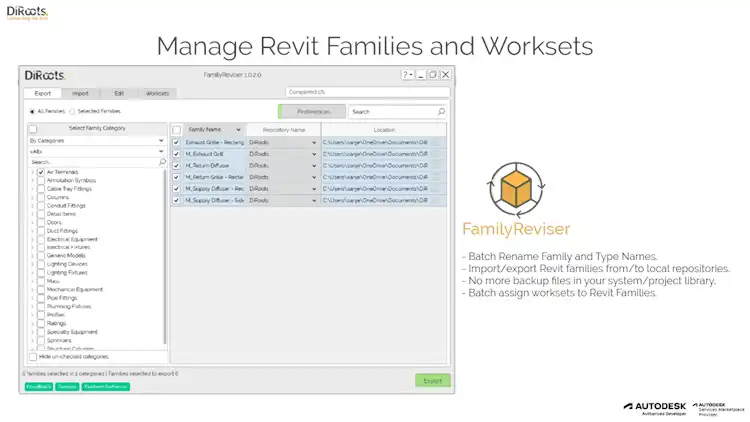Minimize the FamilyReviser window

[420, 75]
